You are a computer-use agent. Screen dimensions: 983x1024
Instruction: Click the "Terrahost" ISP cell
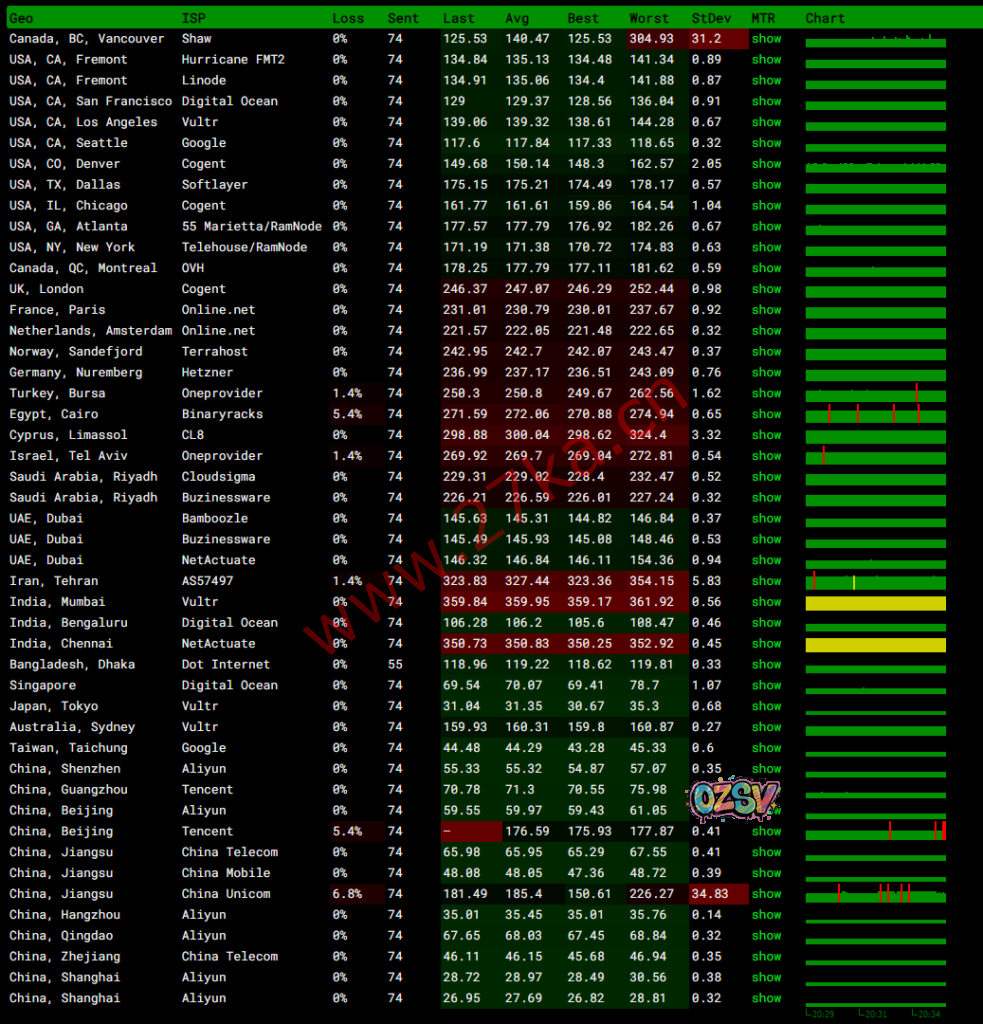[214, 351]
